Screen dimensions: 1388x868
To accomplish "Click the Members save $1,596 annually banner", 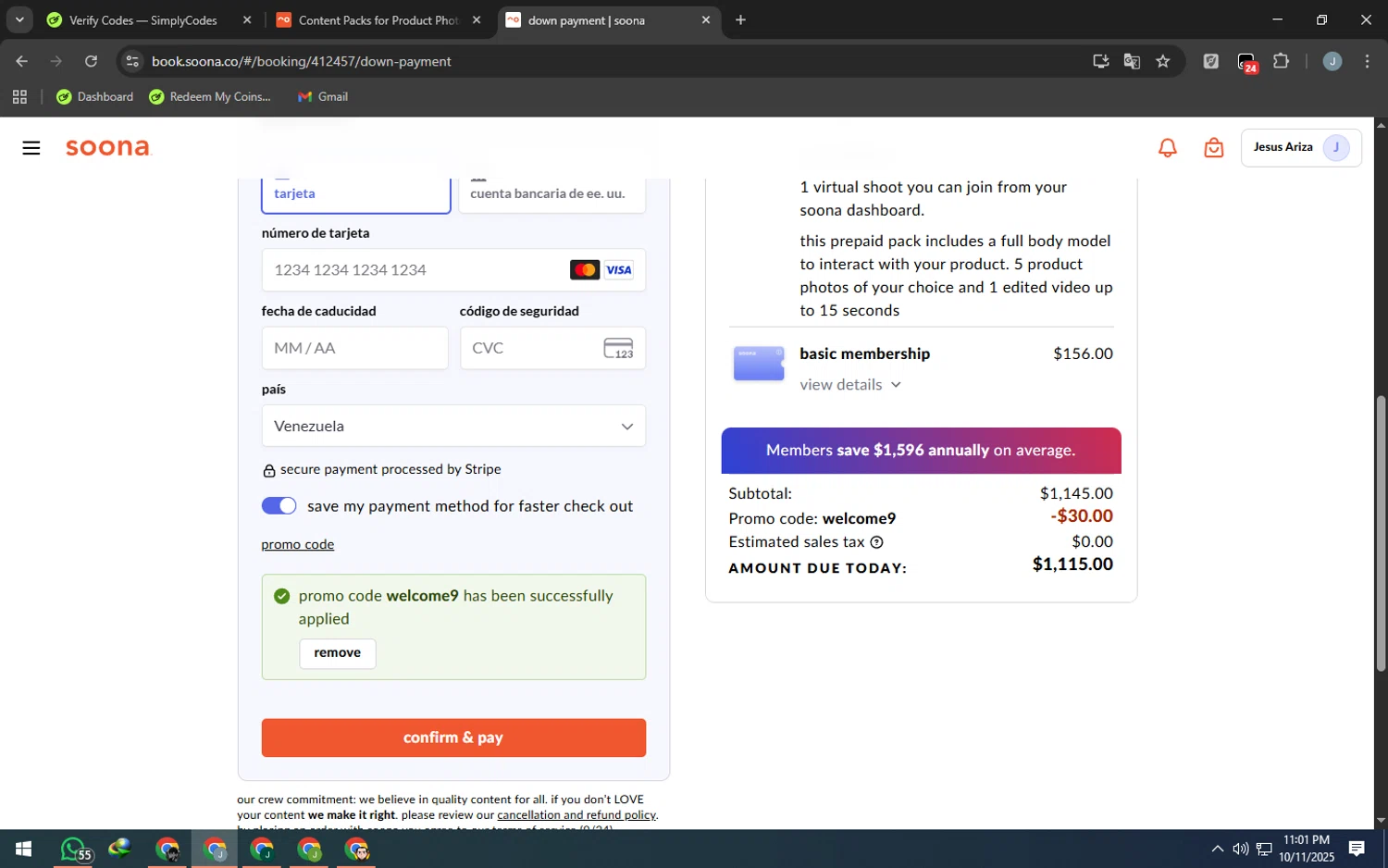I will click(921, 451).
